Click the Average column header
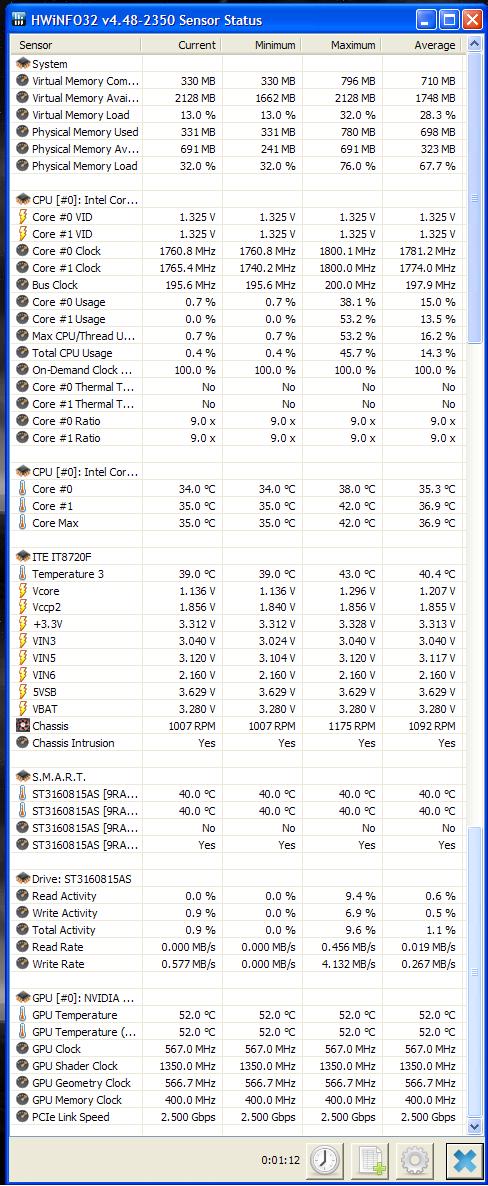This screenshot has width=488, height=1186. click(422, 45)
